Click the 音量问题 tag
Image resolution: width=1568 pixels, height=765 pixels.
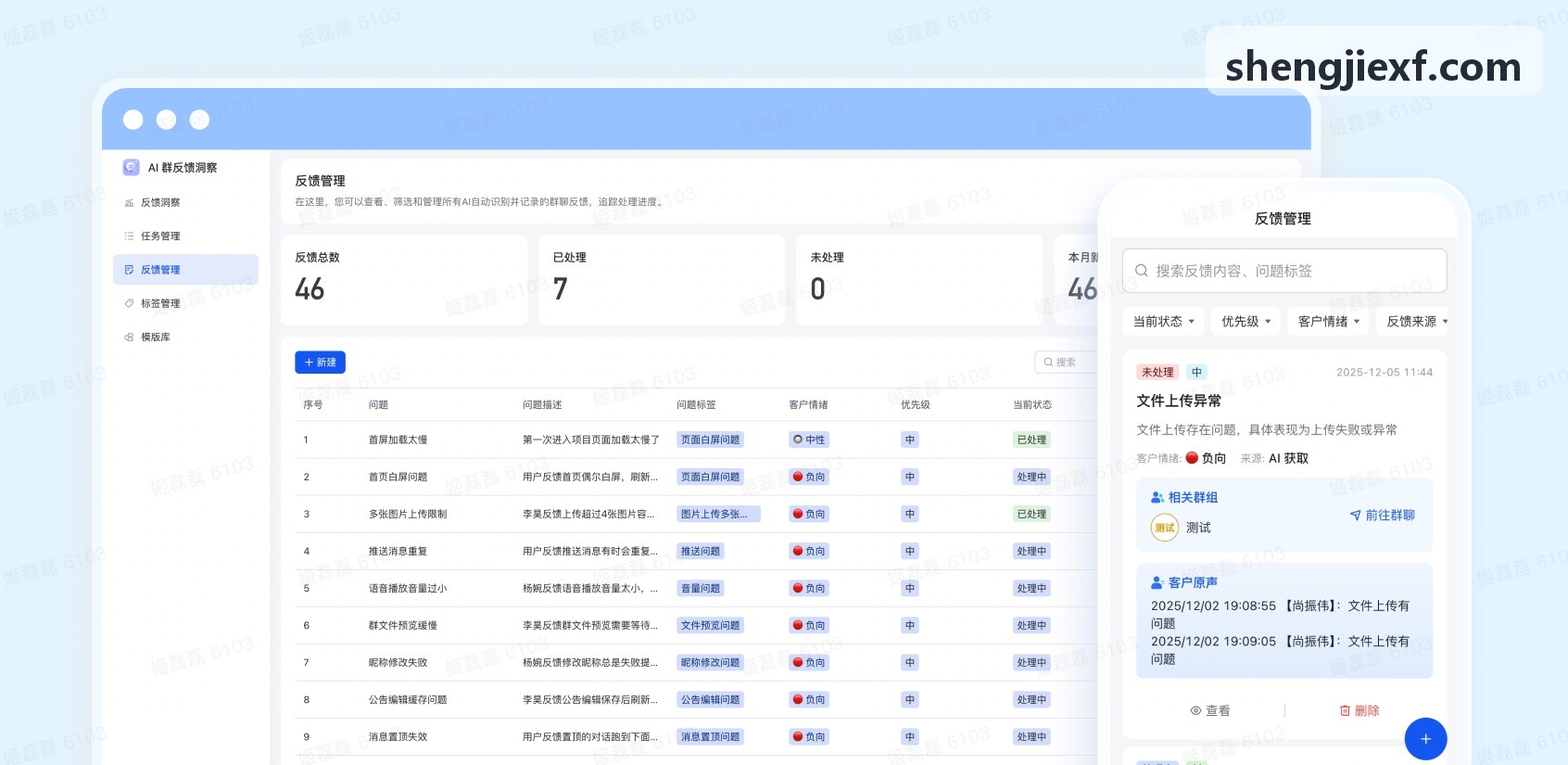click(x=701, y=589)
